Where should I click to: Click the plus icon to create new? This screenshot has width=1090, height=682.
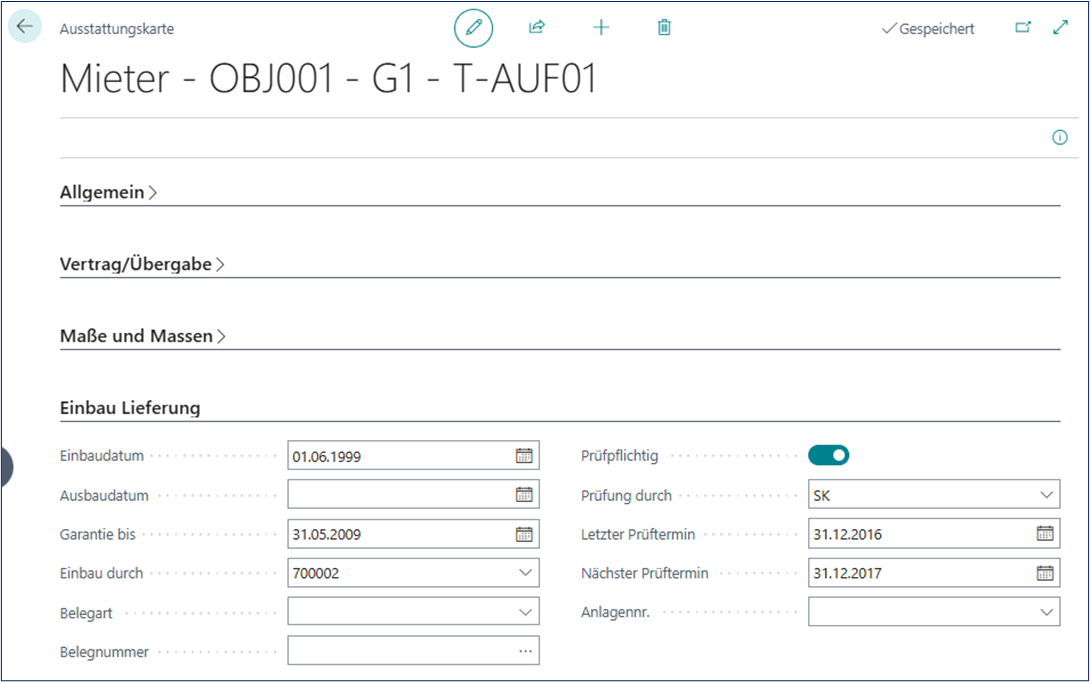click(x=601, y=28)
